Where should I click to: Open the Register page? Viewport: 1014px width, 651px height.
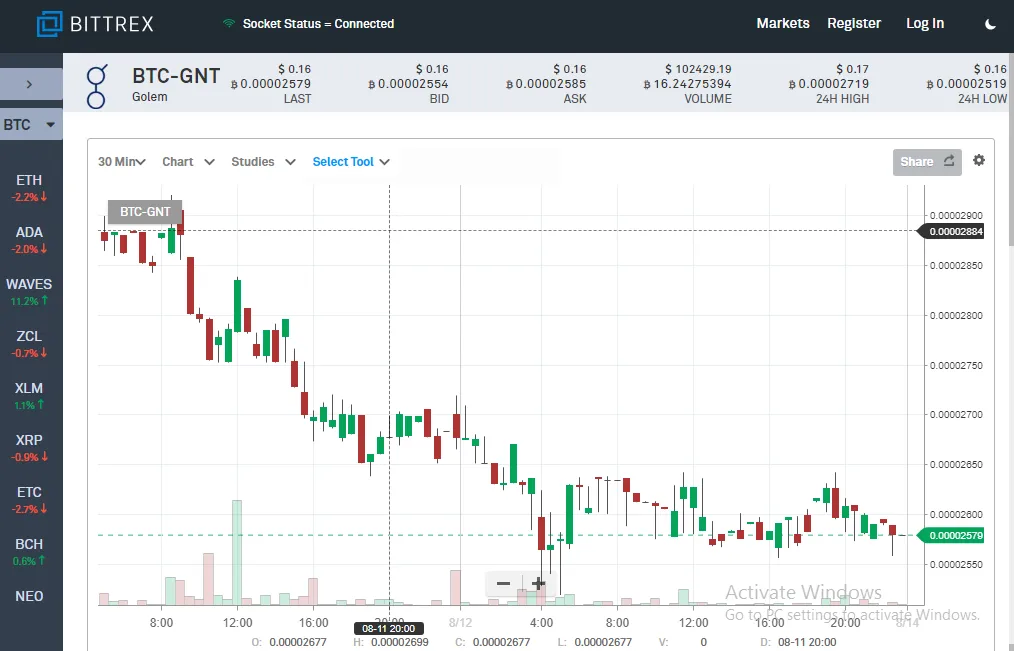(x=854, y=23)
